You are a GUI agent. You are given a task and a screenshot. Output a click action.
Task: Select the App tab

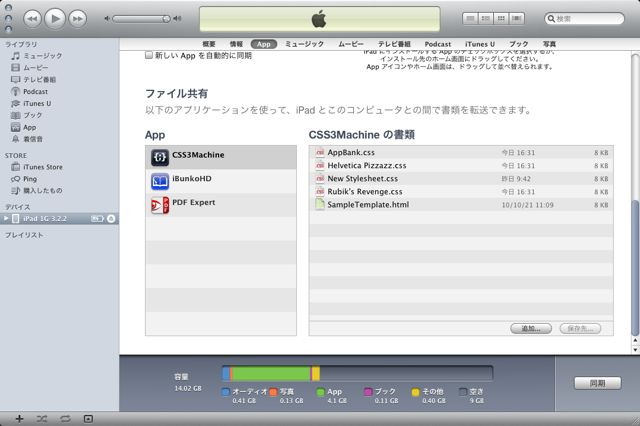pos(264,44)
